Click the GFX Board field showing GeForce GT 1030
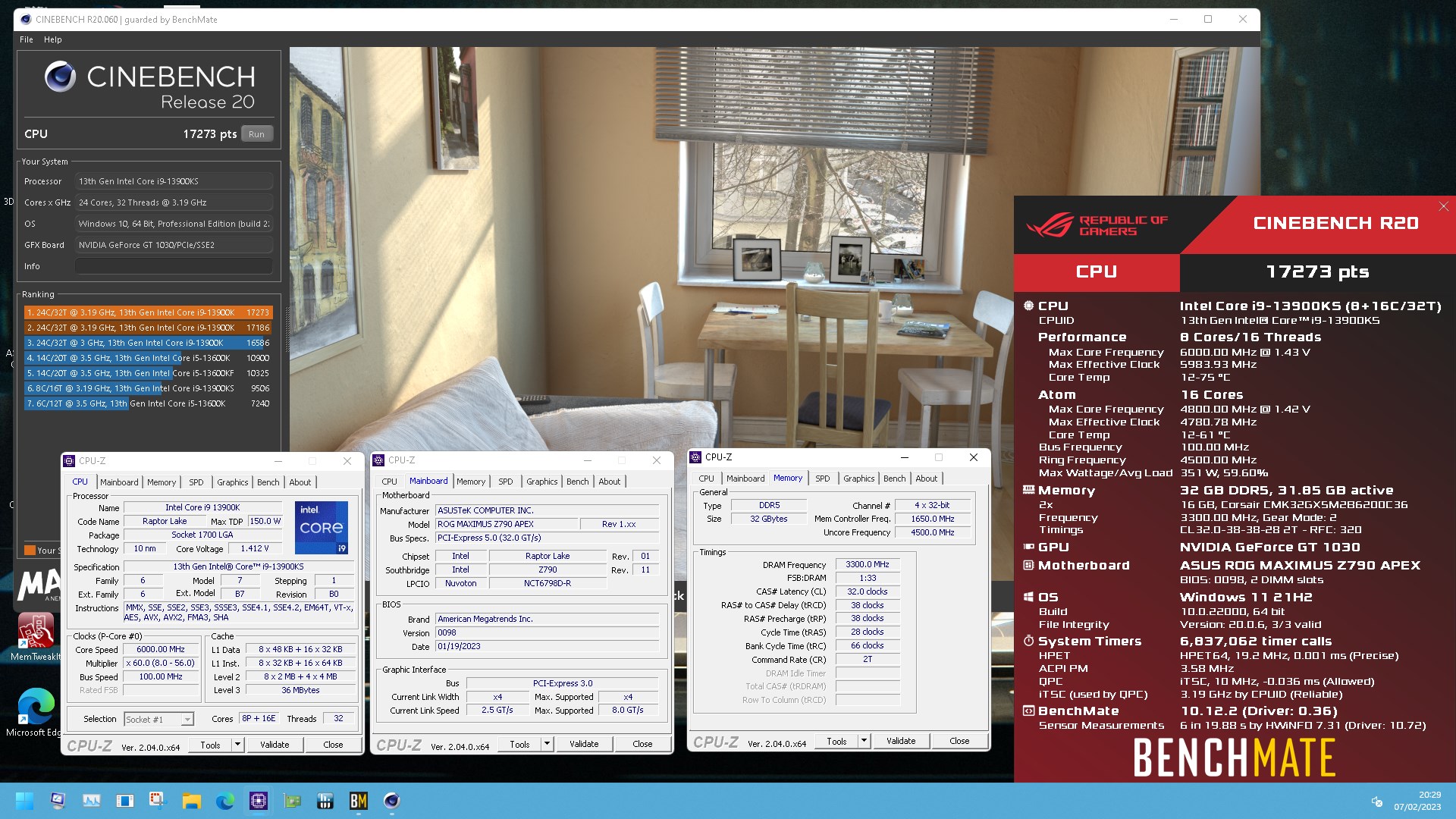Screen dimensions: 1456x819 pyautogui.click(x=174, y=245)
